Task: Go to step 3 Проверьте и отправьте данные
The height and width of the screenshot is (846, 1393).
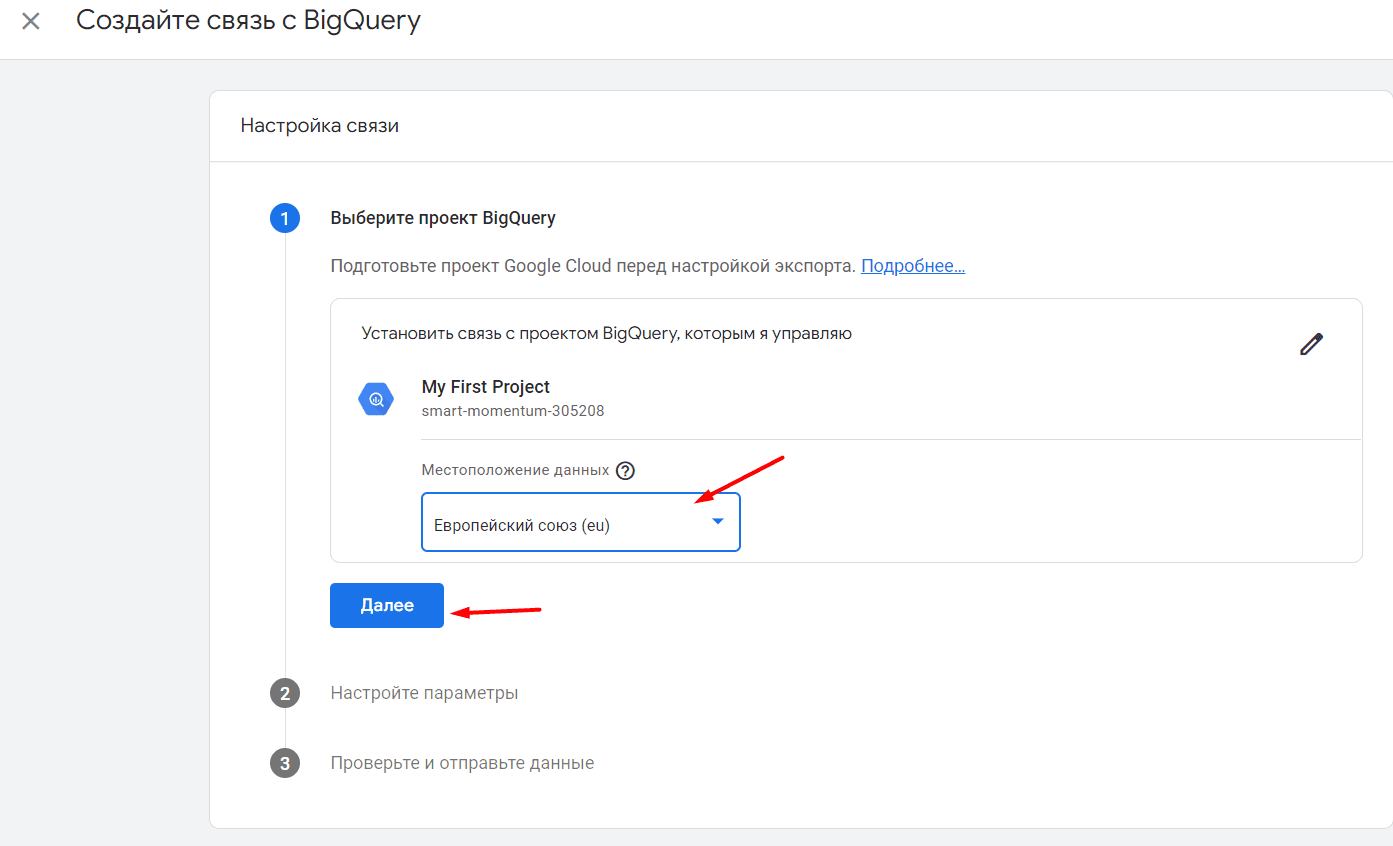Action: tap(462, 763)
